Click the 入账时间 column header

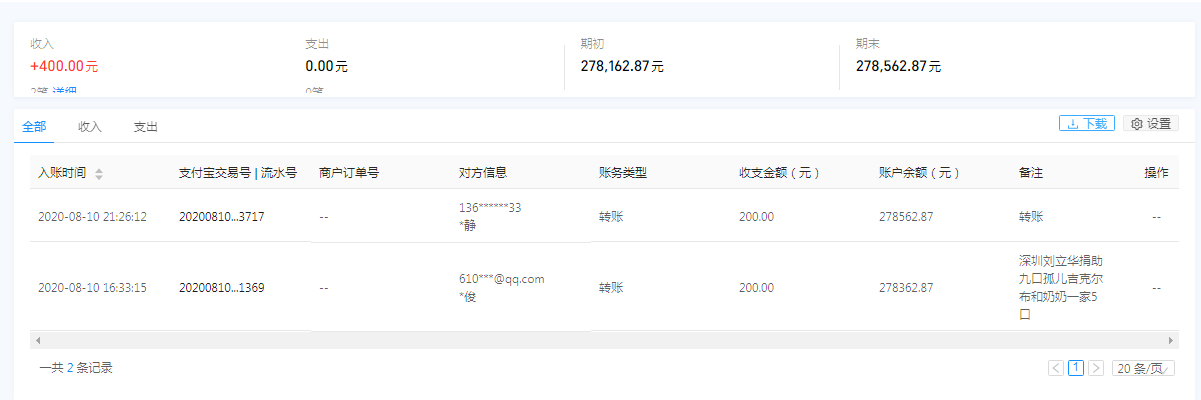62,173
